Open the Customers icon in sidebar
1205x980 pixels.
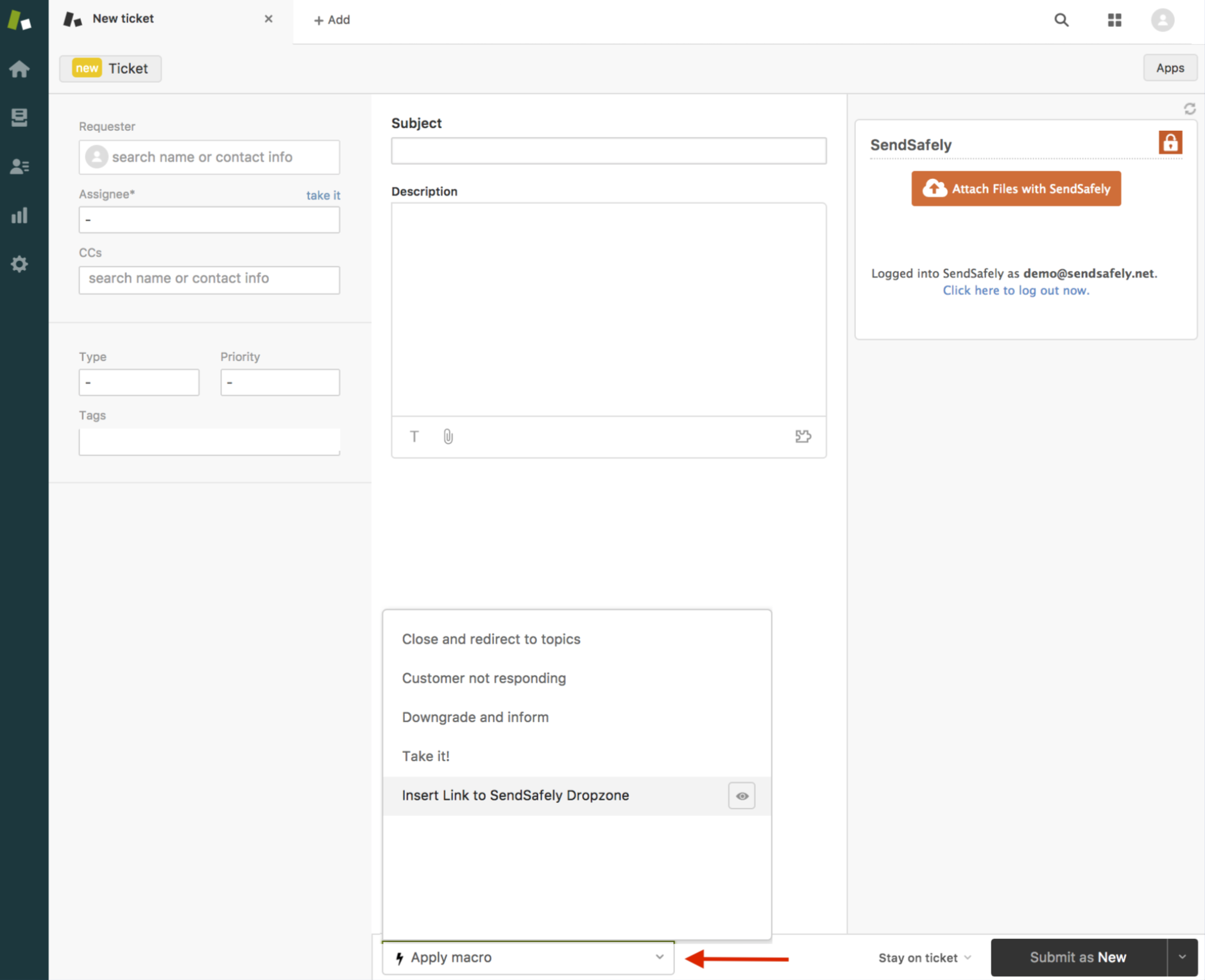19,167
